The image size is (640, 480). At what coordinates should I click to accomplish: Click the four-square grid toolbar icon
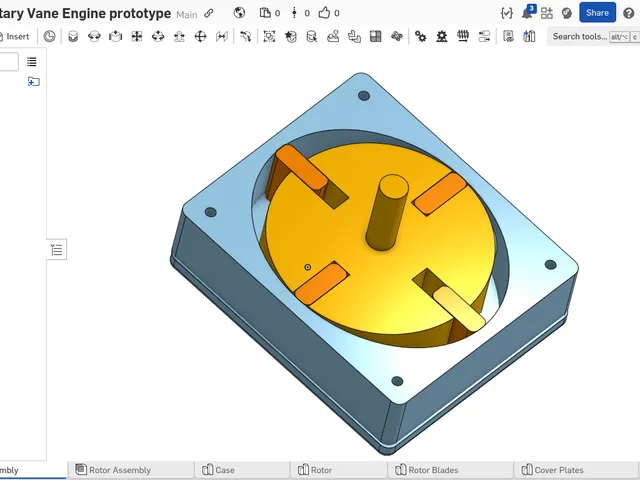point(376,36)
